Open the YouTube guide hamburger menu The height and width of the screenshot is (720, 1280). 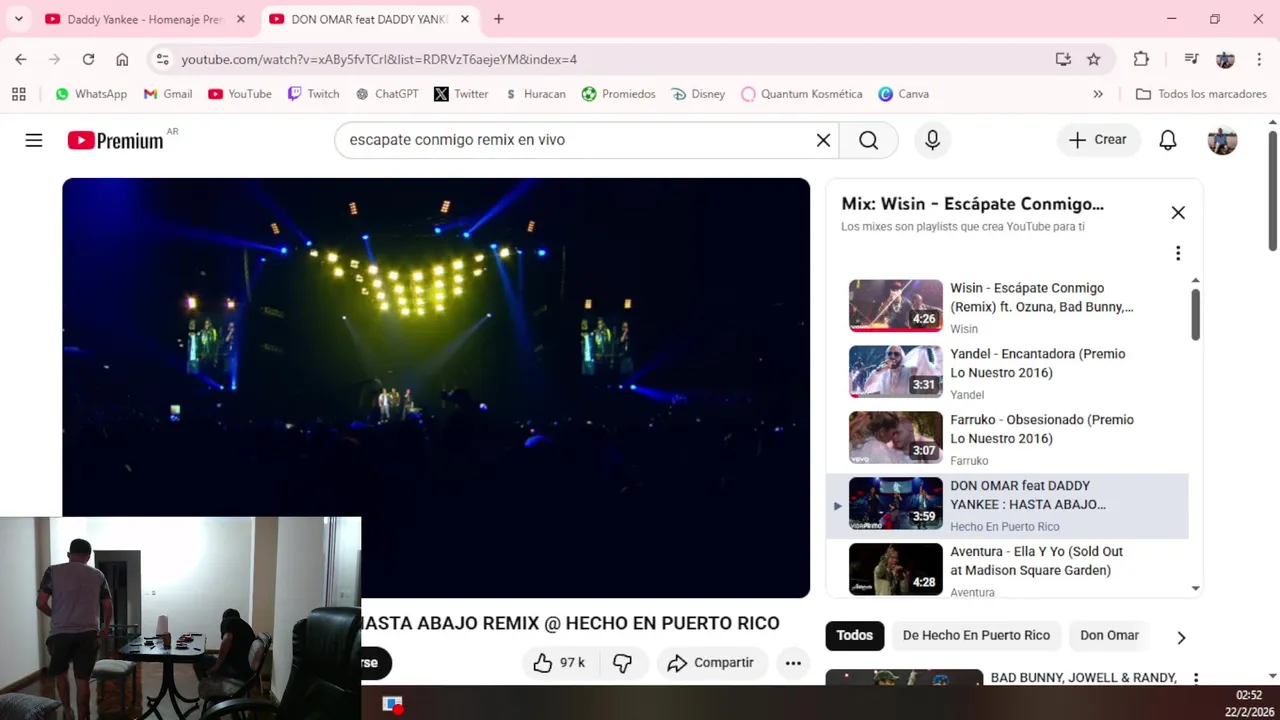pos(34,140)
